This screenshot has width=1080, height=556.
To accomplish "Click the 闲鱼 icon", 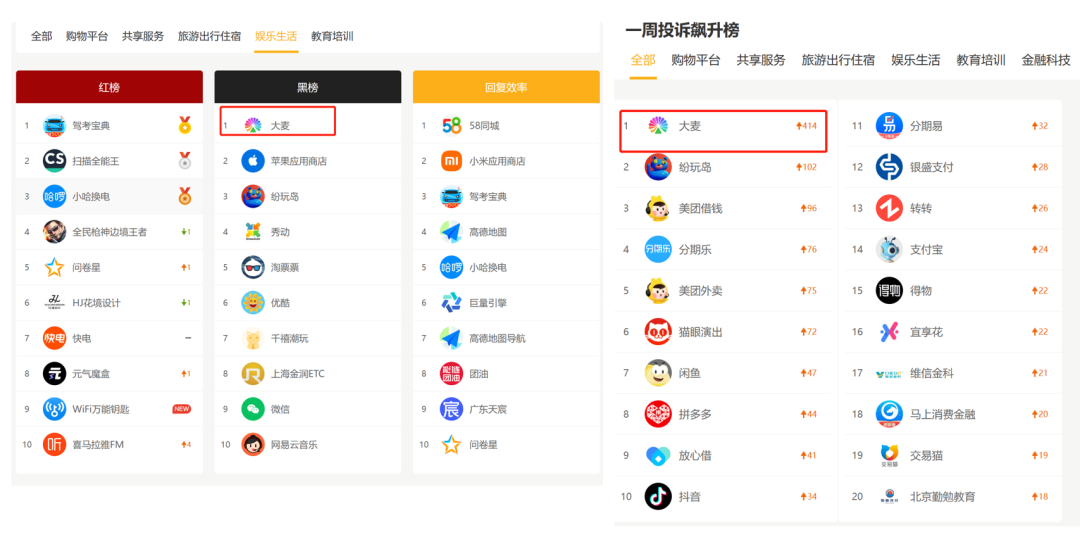I will (x=658, y=373).
